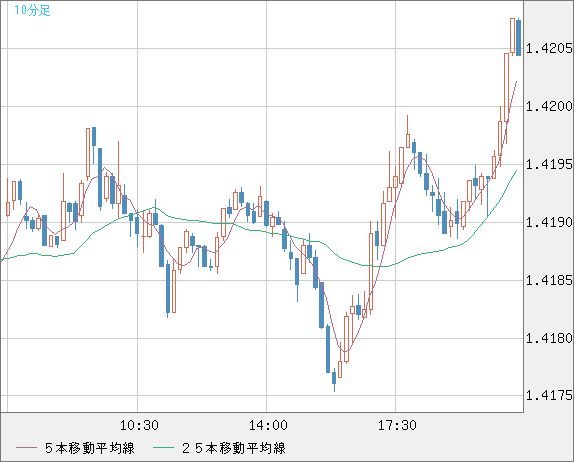Click the 1.4185 price axis label
Screen dimensions: 574x462
[549, 280]
